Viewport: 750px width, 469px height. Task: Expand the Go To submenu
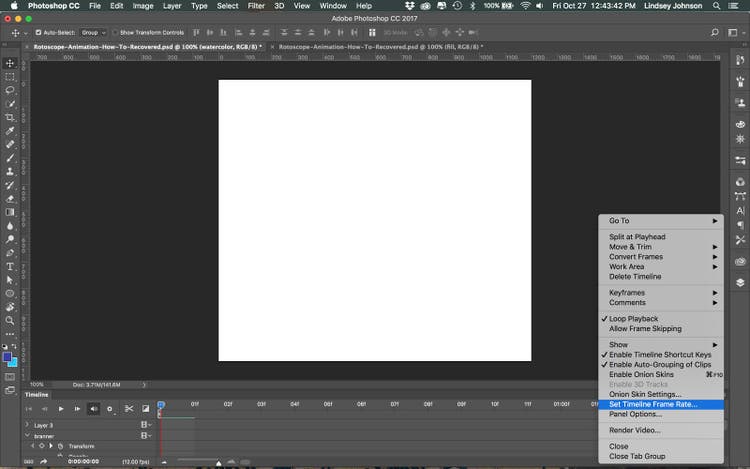click(661, 220)
